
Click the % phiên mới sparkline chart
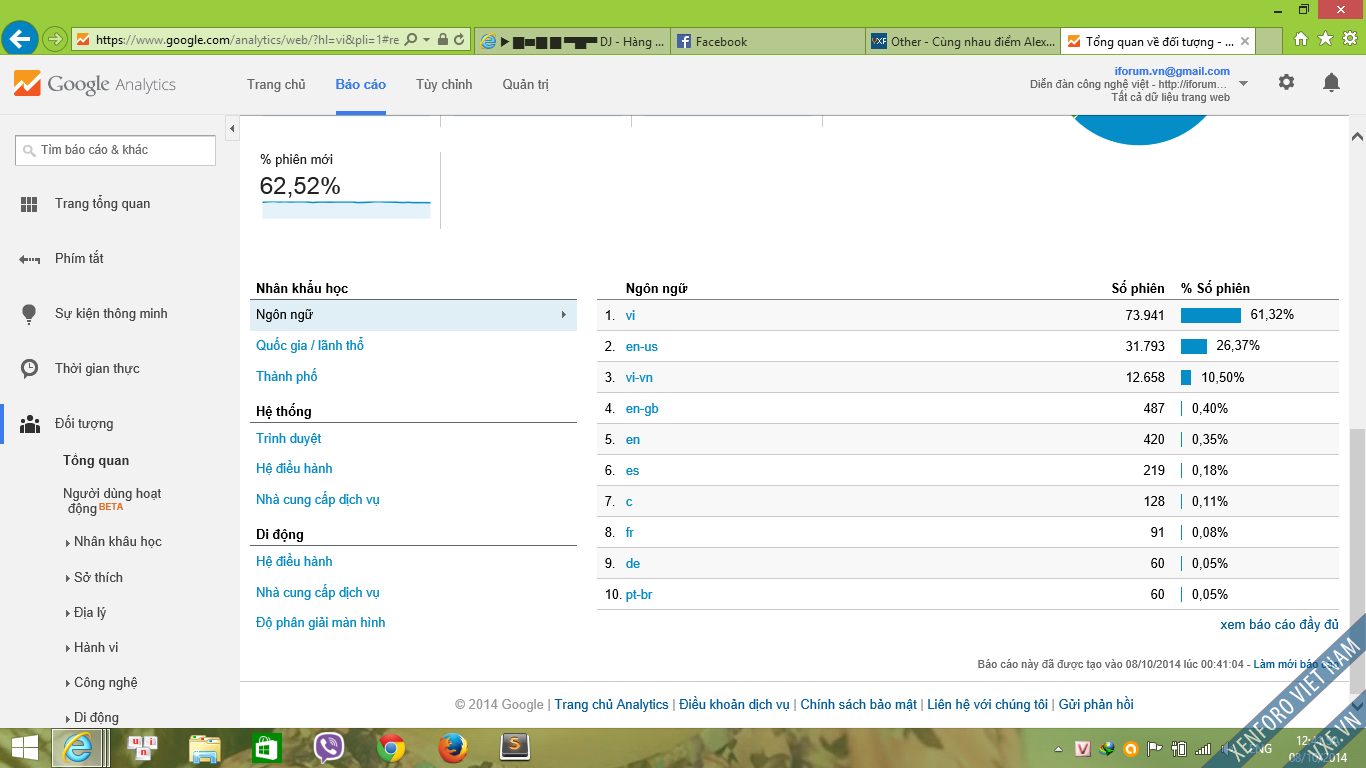pos(346,209)
